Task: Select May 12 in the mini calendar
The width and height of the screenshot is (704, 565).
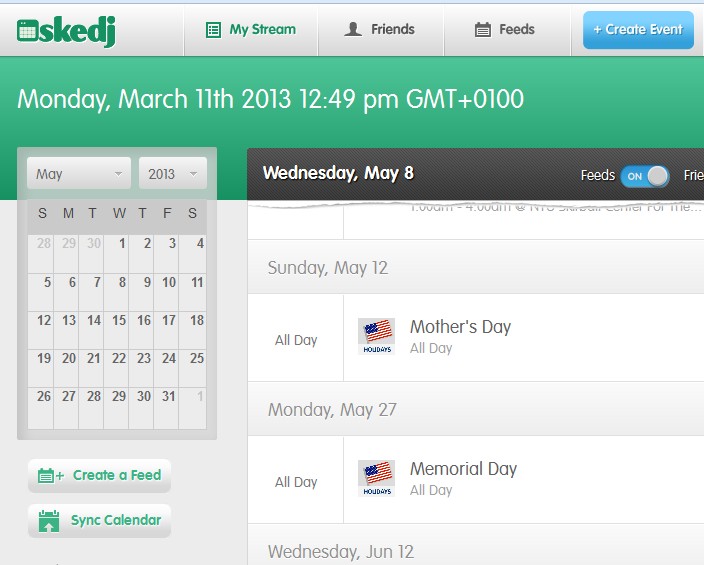Action: point(44,321)
